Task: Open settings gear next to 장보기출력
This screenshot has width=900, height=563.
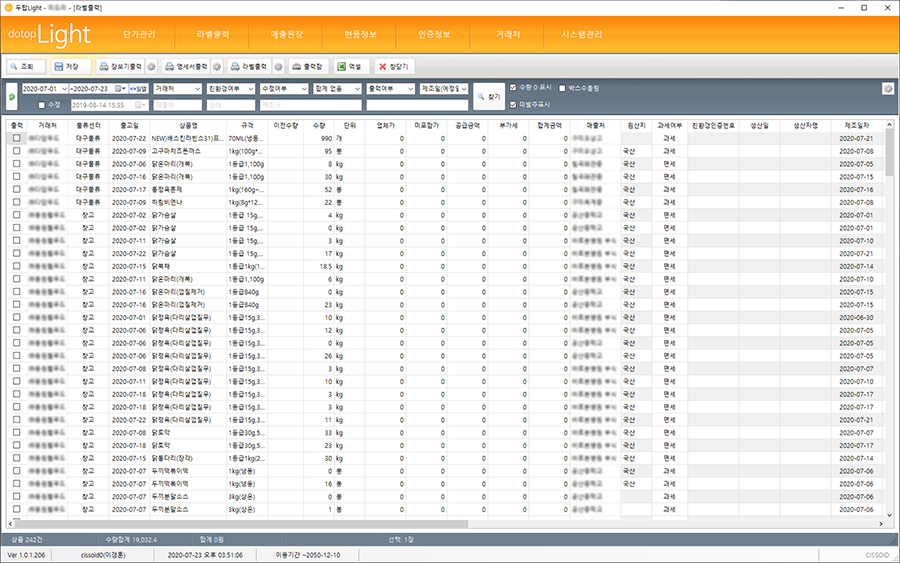Action: coord(151,66)
